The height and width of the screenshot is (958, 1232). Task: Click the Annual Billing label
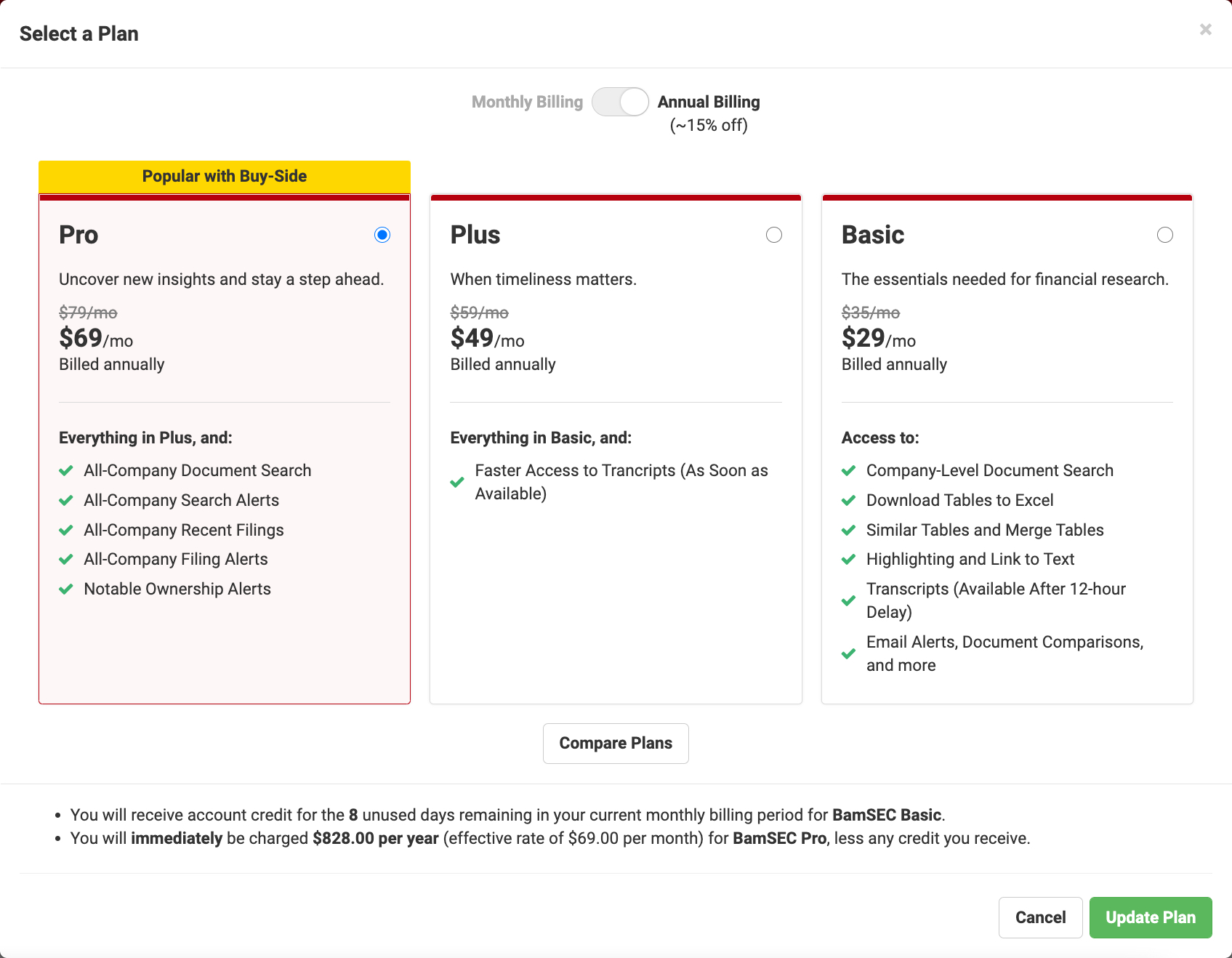pos(709,102)
